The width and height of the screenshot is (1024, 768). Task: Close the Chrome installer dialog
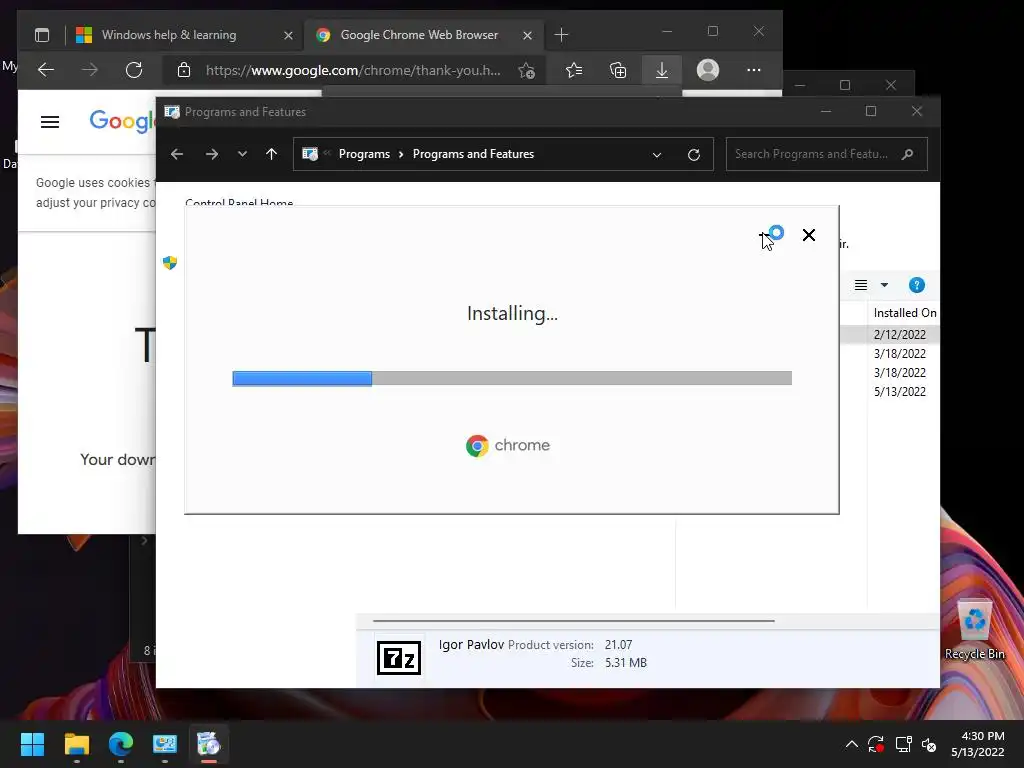808,235
